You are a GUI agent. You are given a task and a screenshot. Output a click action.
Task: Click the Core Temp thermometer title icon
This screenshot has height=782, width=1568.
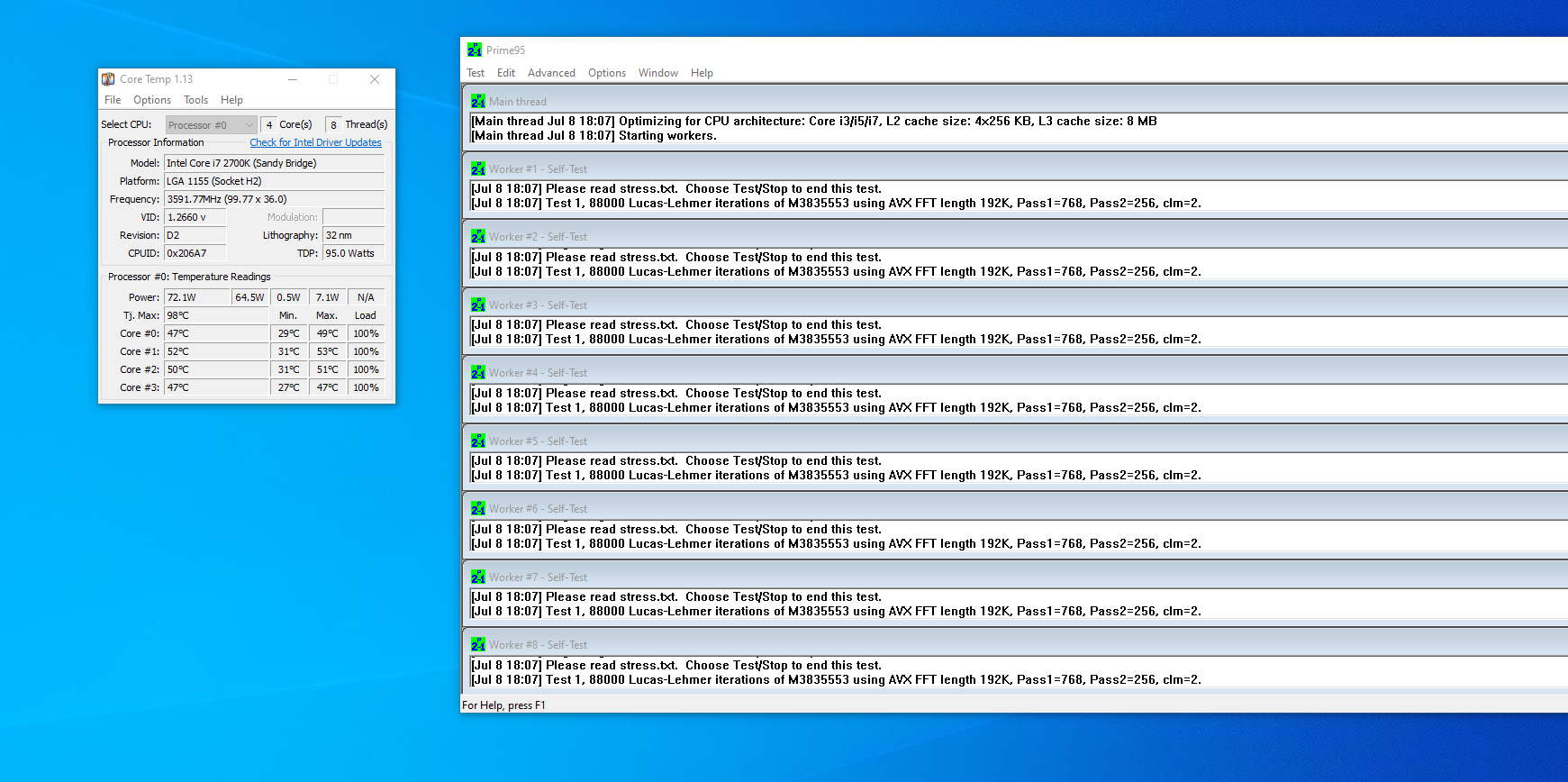108,79
